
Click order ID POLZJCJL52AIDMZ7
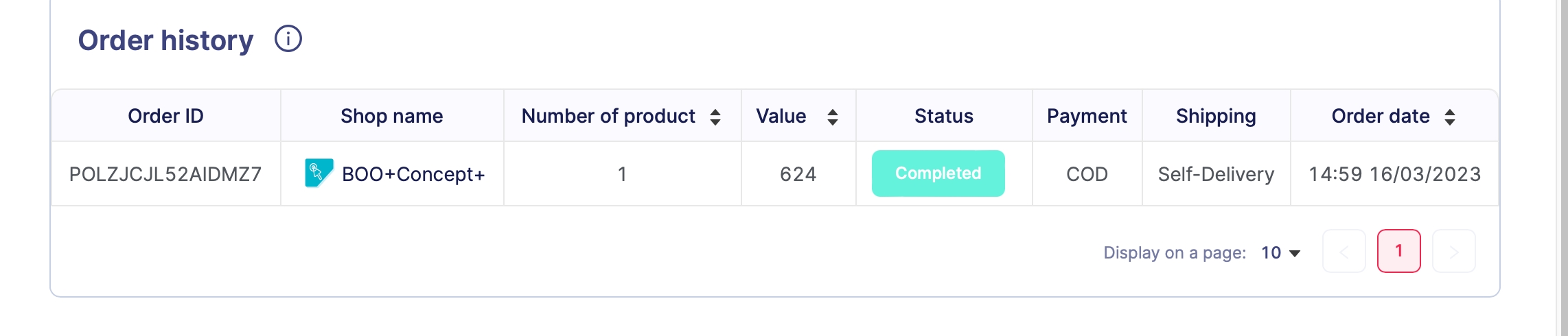165,174
